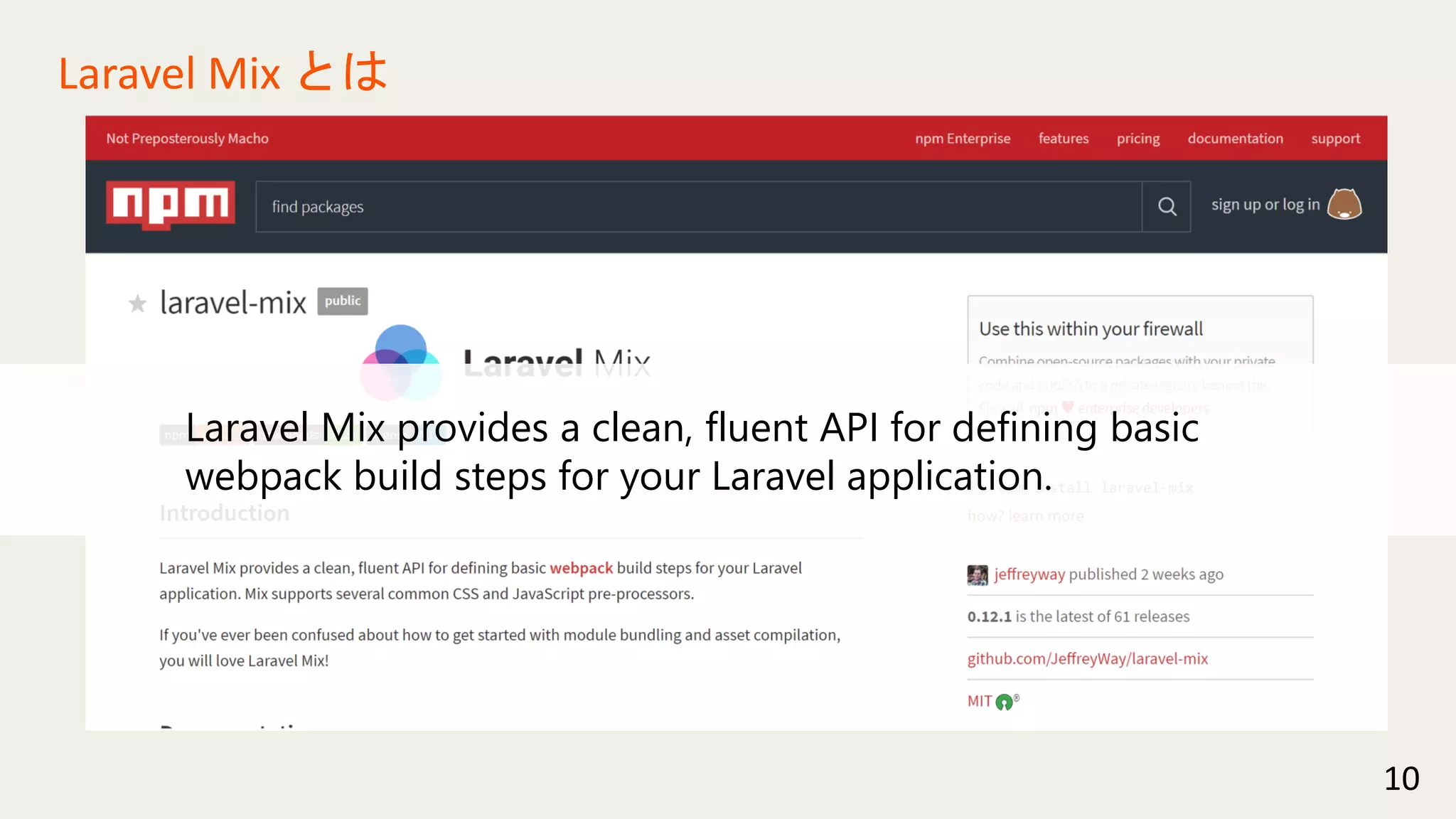This screenshot has width=1456, height=819.
Task: Click sign up or log in
Action: [1265, 205]
